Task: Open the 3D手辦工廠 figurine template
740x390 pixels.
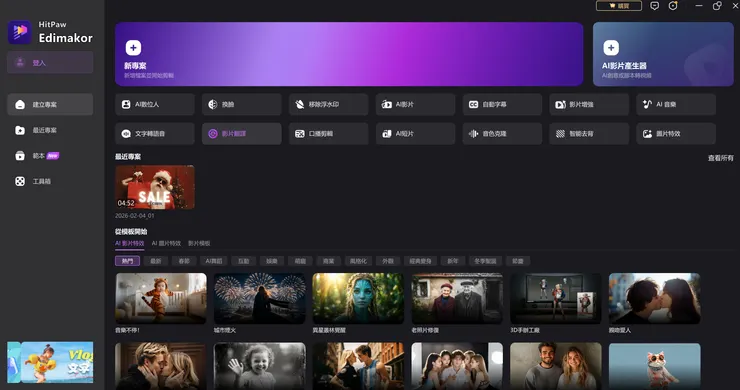Action: [555, 298]
